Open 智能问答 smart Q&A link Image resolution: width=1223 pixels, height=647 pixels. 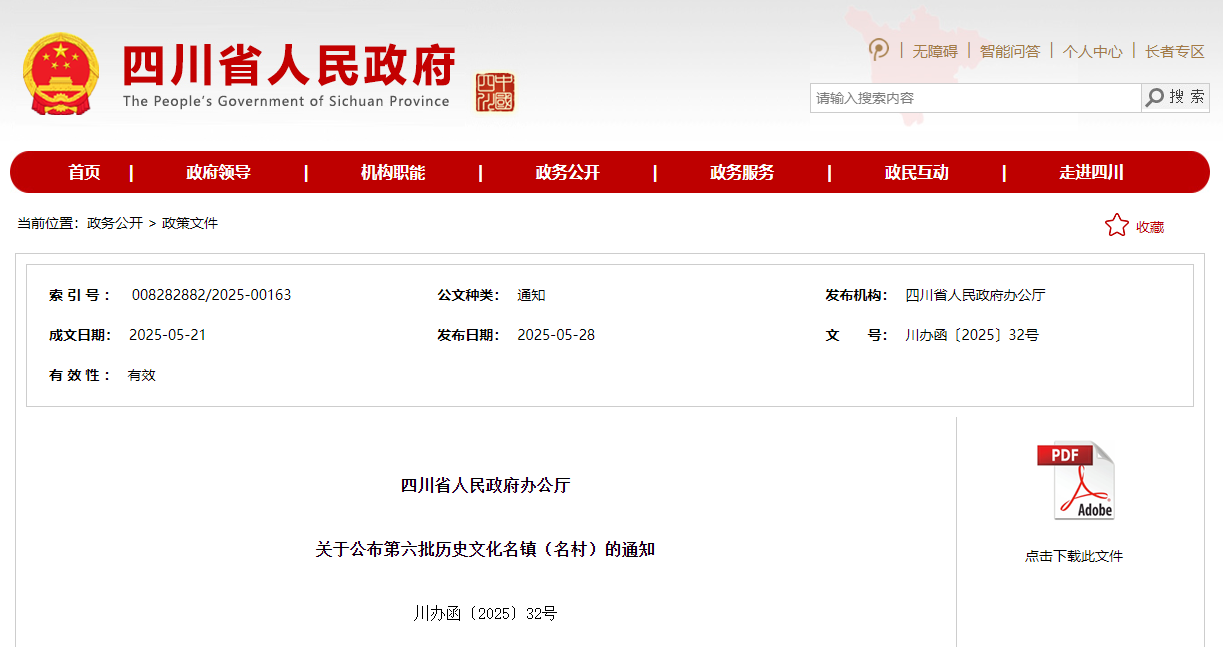pos(1009,51)
